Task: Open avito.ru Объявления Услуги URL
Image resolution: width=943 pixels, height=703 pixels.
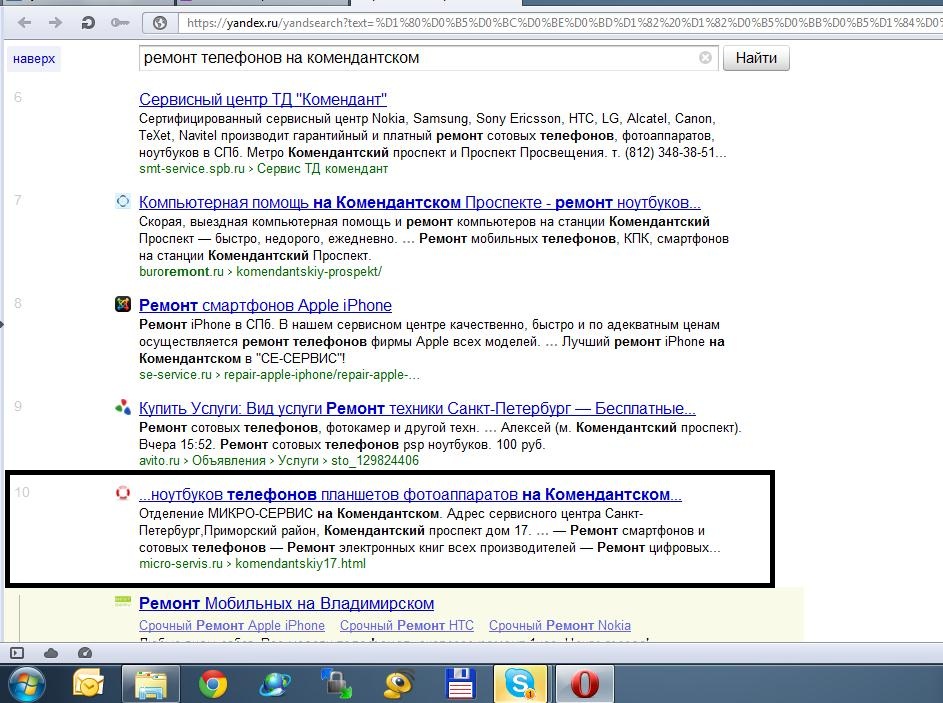Action: coord(279,461)
